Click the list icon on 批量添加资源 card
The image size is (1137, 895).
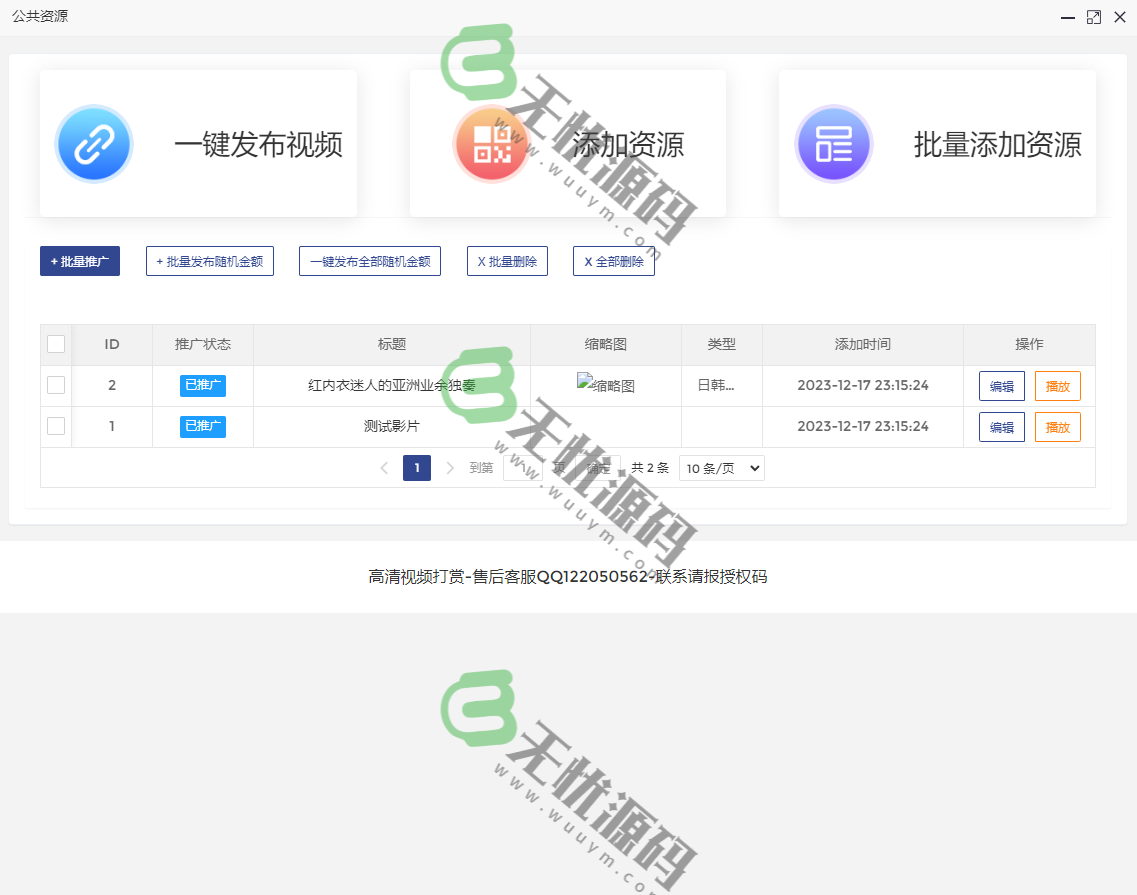(x=834, y=143)
